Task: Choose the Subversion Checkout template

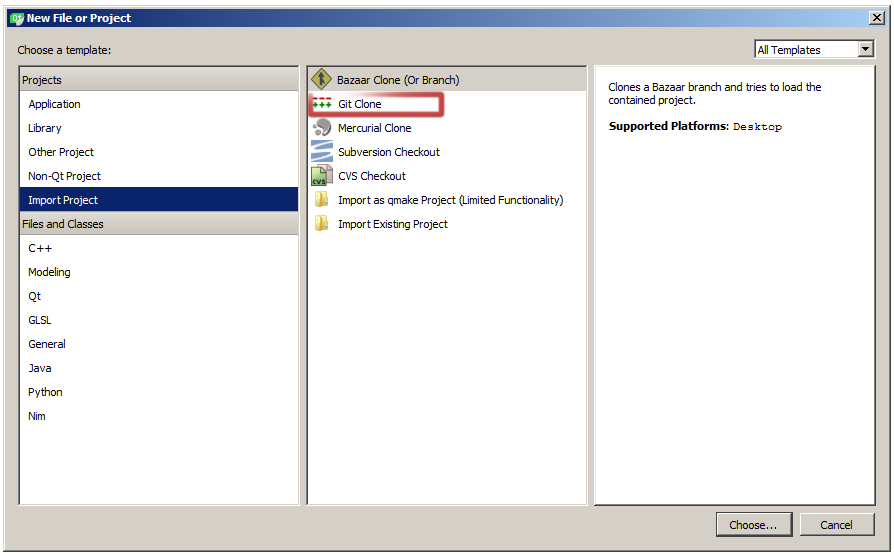Action: 447,152
